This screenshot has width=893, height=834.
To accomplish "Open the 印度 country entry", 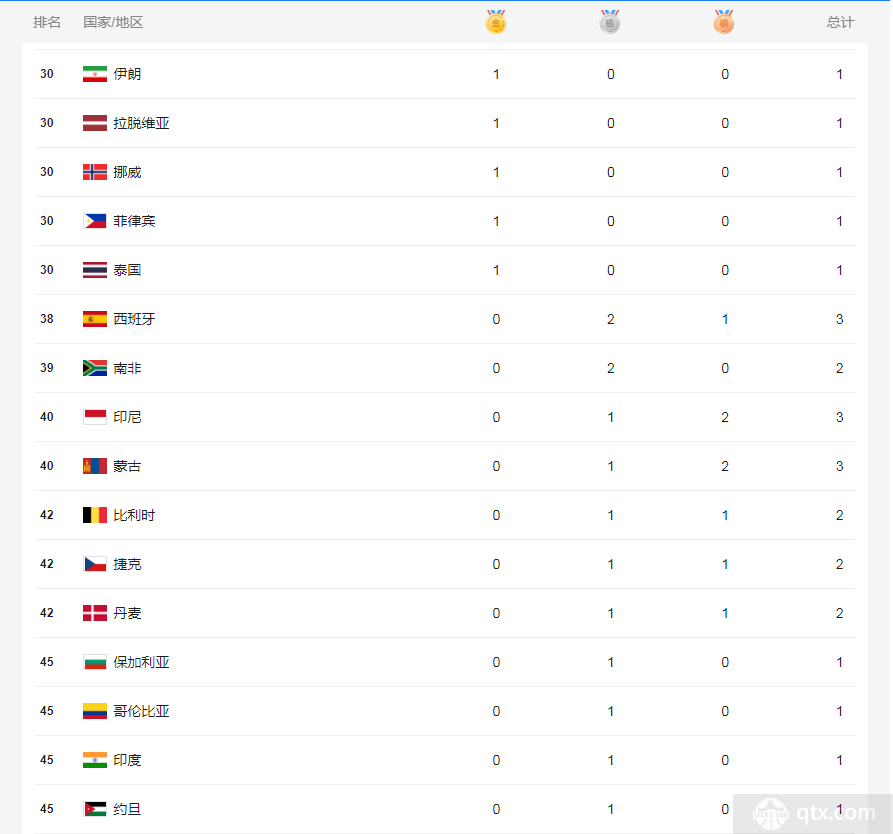I will [x=127, y=760].
